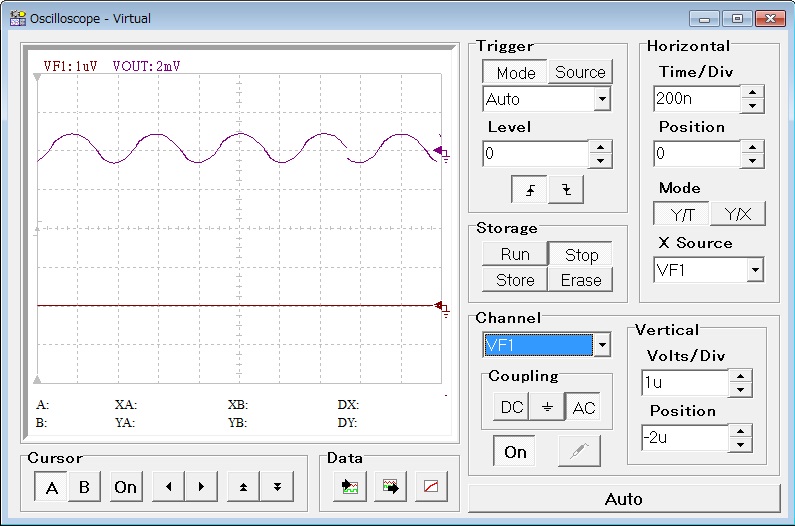Screen dimensions: 795x526
Task: Minimize the Oscilloscope window
Action: click(x=704, y=19)
